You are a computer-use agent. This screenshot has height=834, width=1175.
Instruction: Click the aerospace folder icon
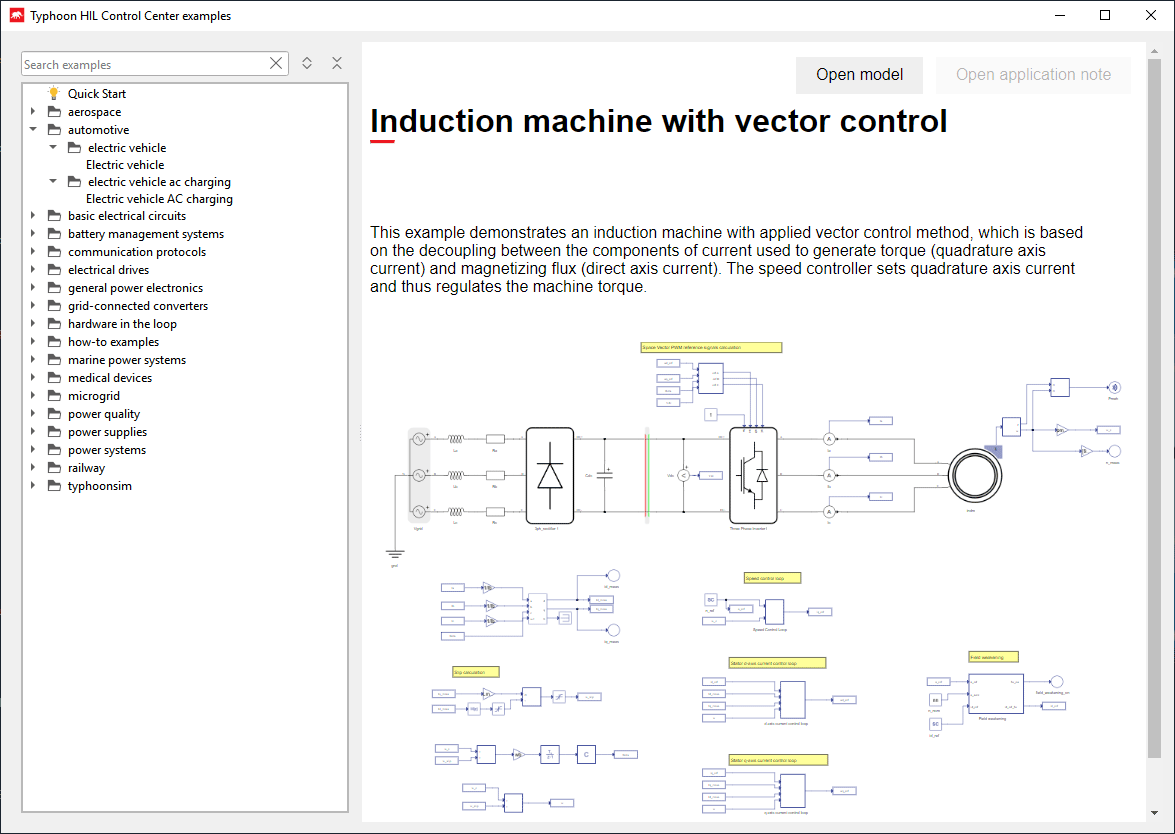[x=54, y=112]
